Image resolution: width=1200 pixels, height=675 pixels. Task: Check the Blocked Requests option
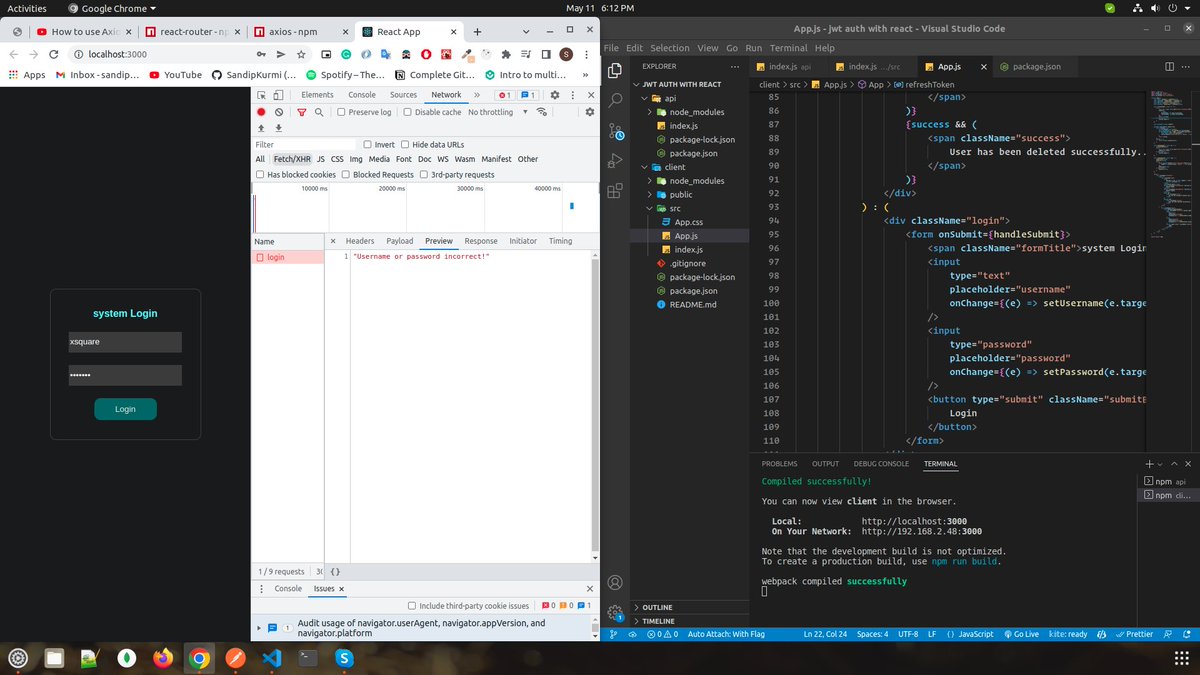point(346,174)
